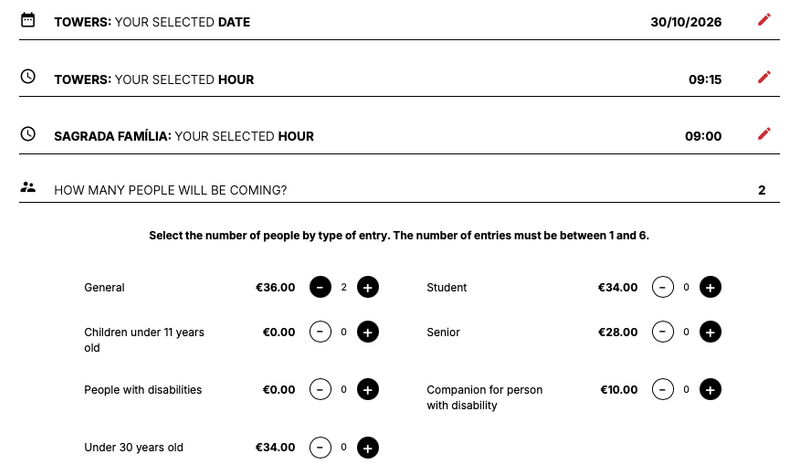This screenshot has height=475, width=799.
Task: Edit the Towers 09:15 hour pencil icon
Action: tap(764, 77)
